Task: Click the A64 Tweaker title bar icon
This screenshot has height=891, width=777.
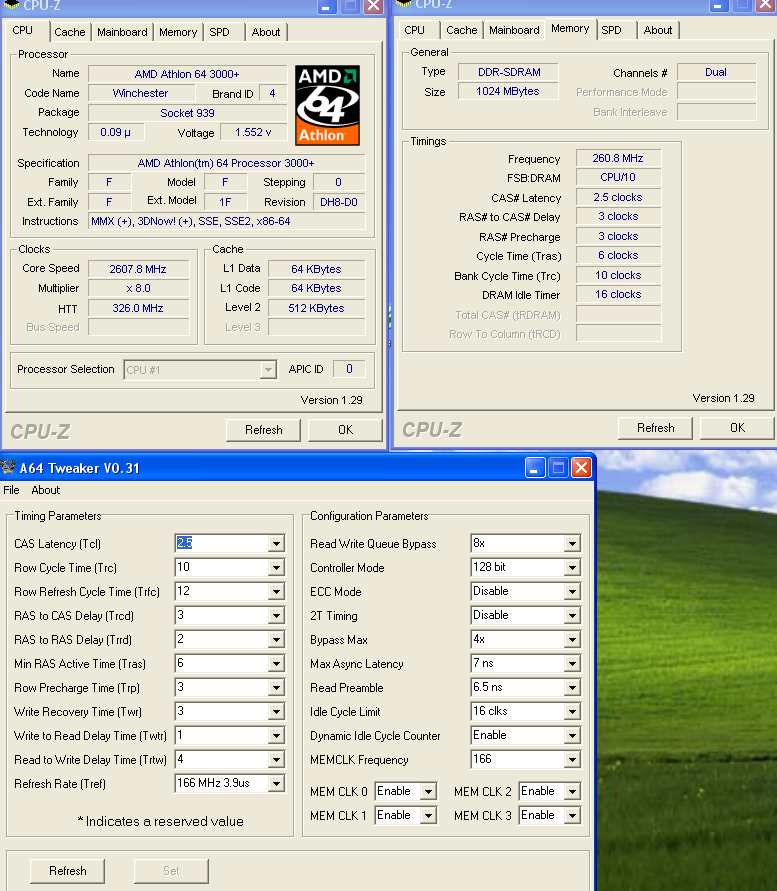Action: [x=8, y=468]
